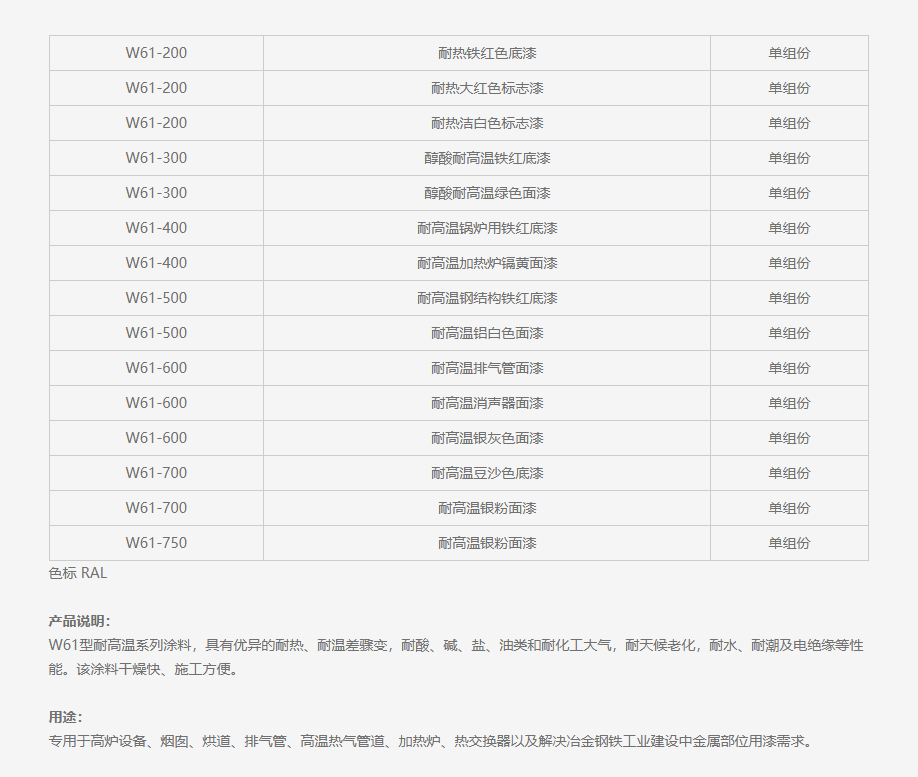Click the 耐高温锅炉用铁红底漆 cell
The width and height of the screenshot is (918, 777).
[485, 227]
